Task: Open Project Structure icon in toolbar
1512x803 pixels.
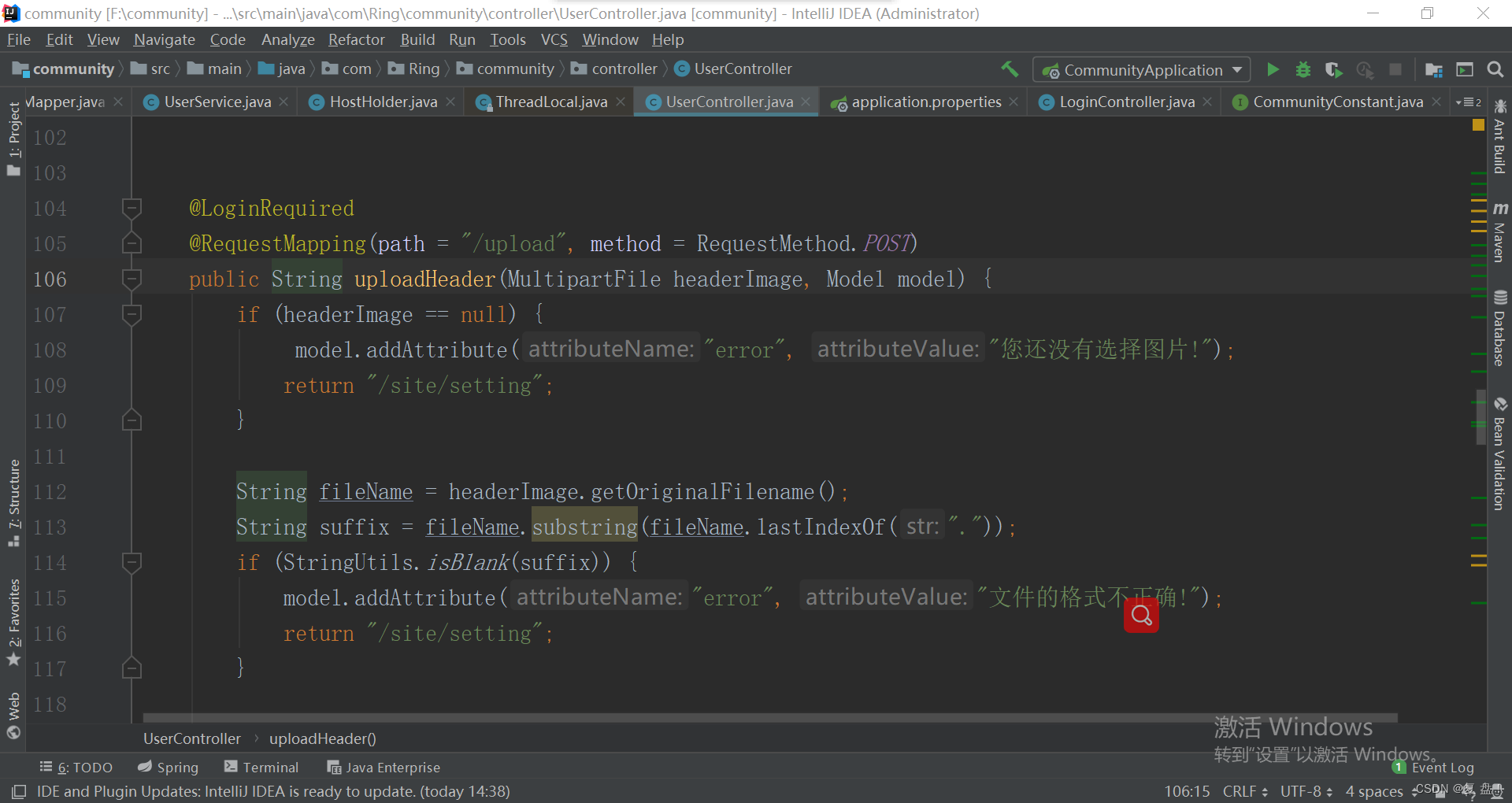Action: coord(1434,69)
